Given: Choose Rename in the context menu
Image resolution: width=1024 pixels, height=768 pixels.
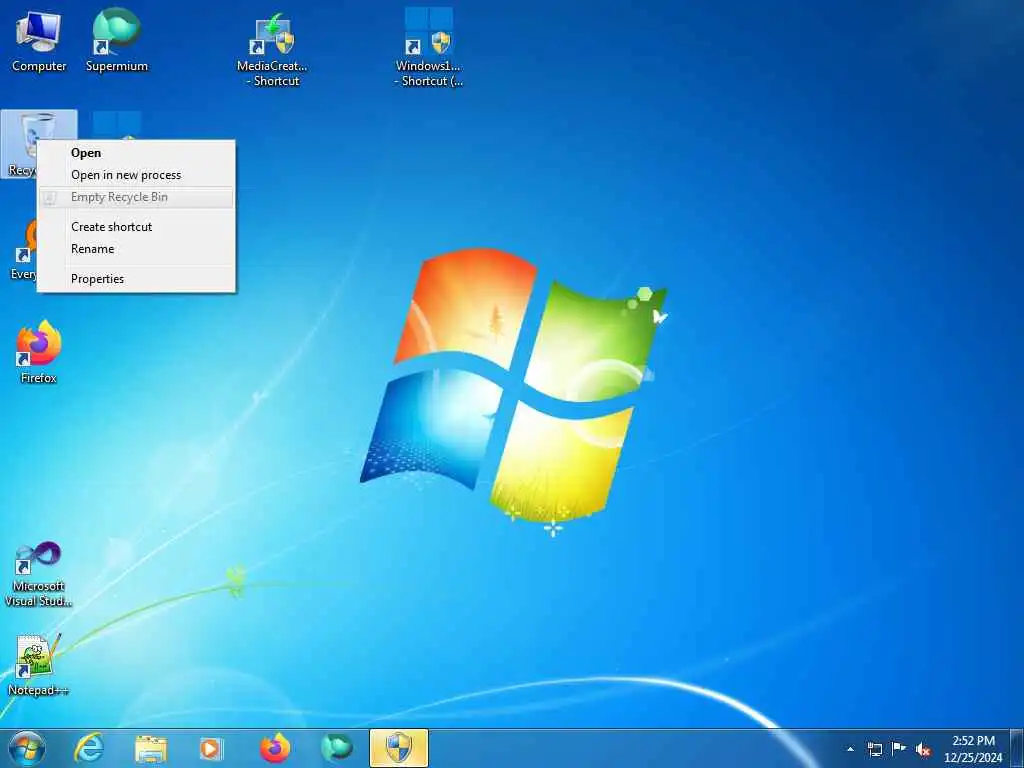Looking at the screenshot, I should point(136,249).
